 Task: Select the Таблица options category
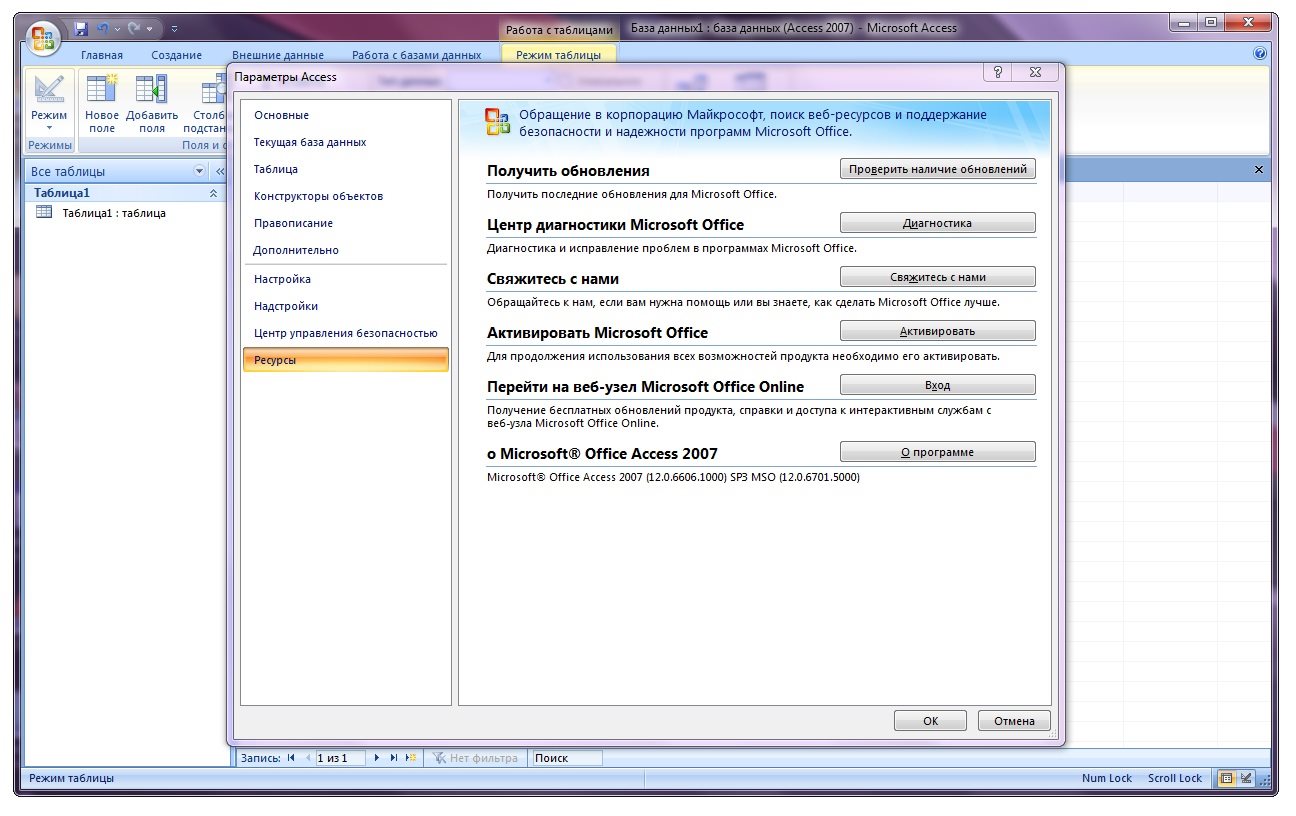[345, 169]
